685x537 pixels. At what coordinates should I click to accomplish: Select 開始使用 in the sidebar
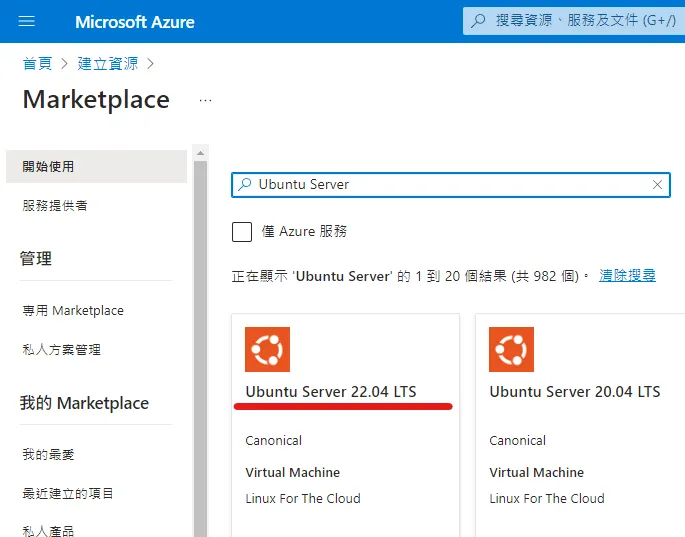click(x=48, y=167)
